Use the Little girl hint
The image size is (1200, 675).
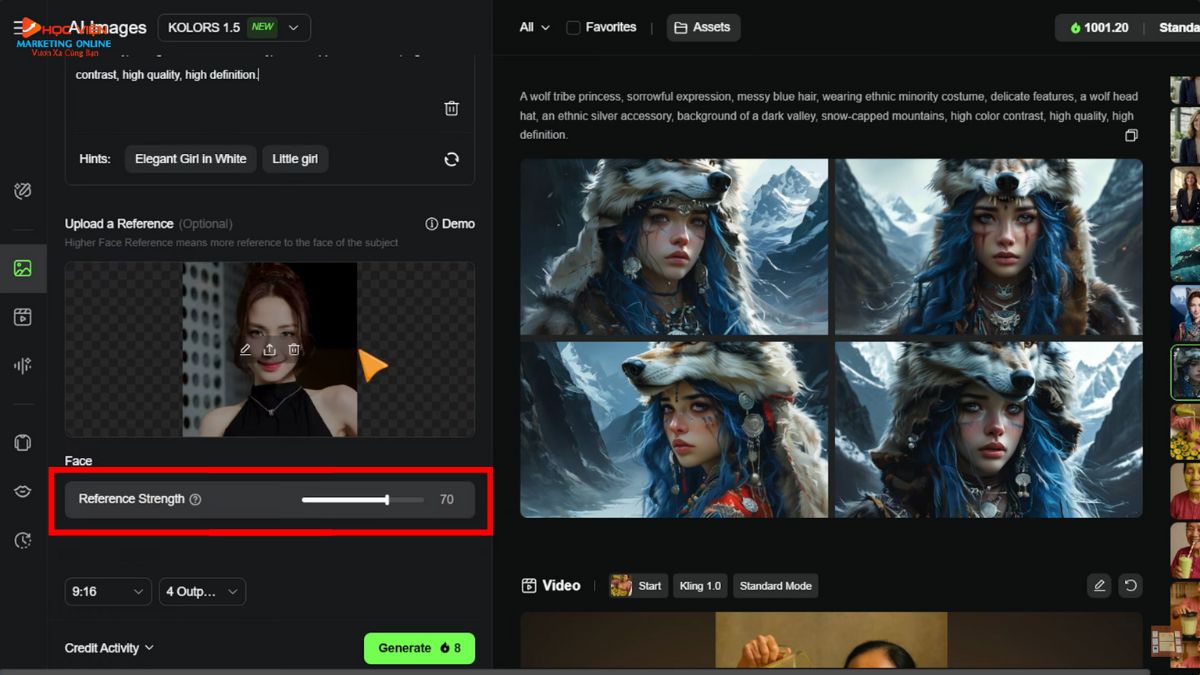(x=295, y=159)
